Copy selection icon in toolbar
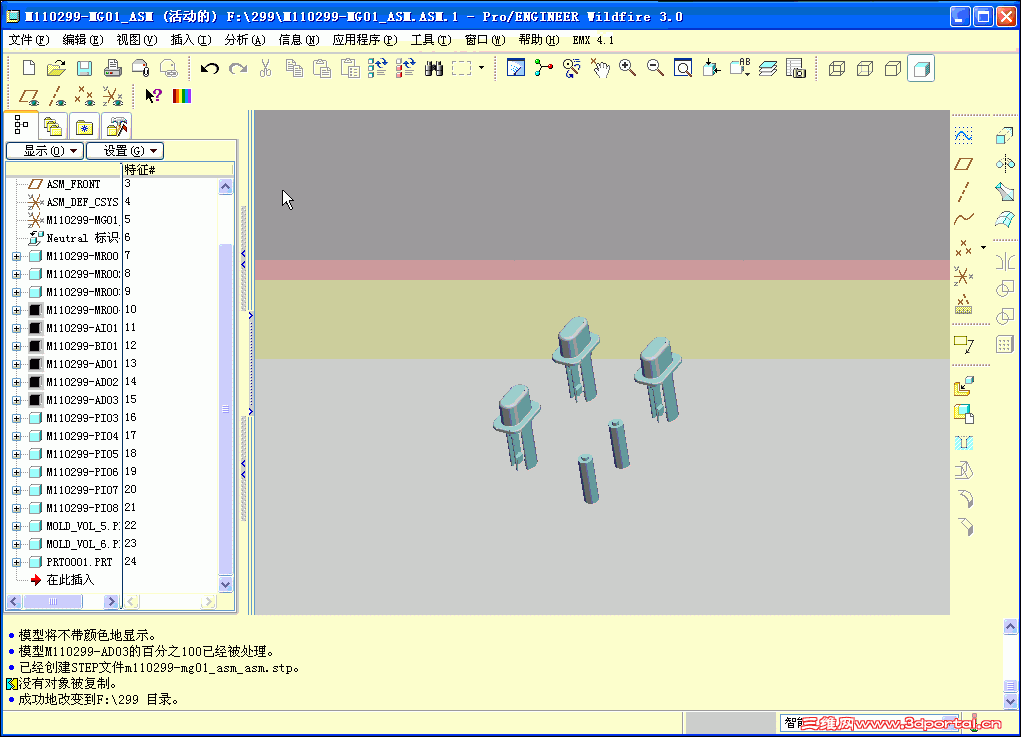This screenshot has width=1021, height=737. click(x=294, y=68)
